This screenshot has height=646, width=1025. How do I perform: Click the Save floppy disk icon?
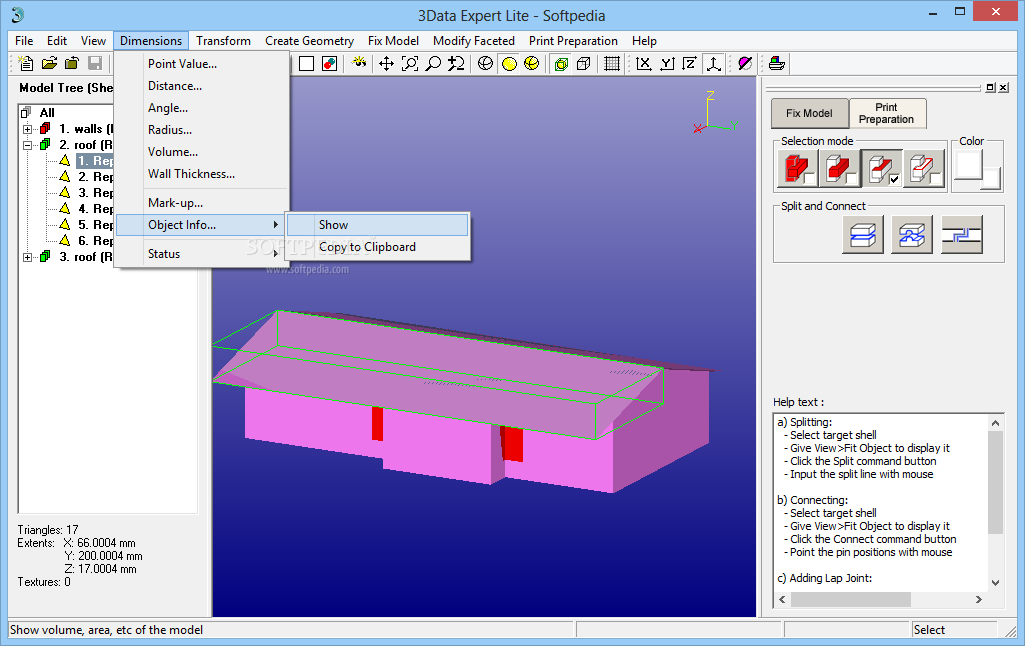pos(95,63)
